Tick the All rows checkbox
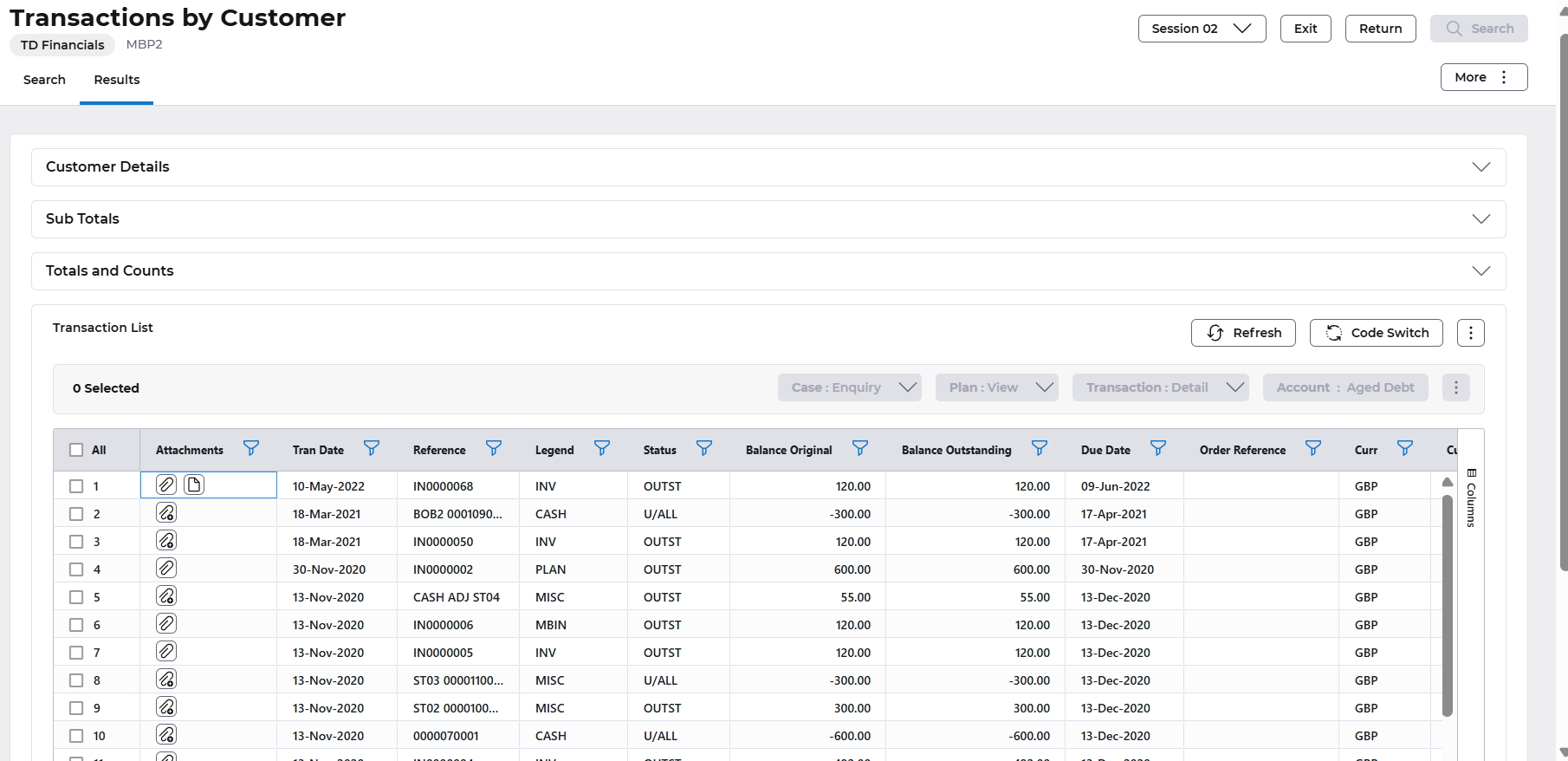Viewport: 1568px width, 761px height. point(76,450)
